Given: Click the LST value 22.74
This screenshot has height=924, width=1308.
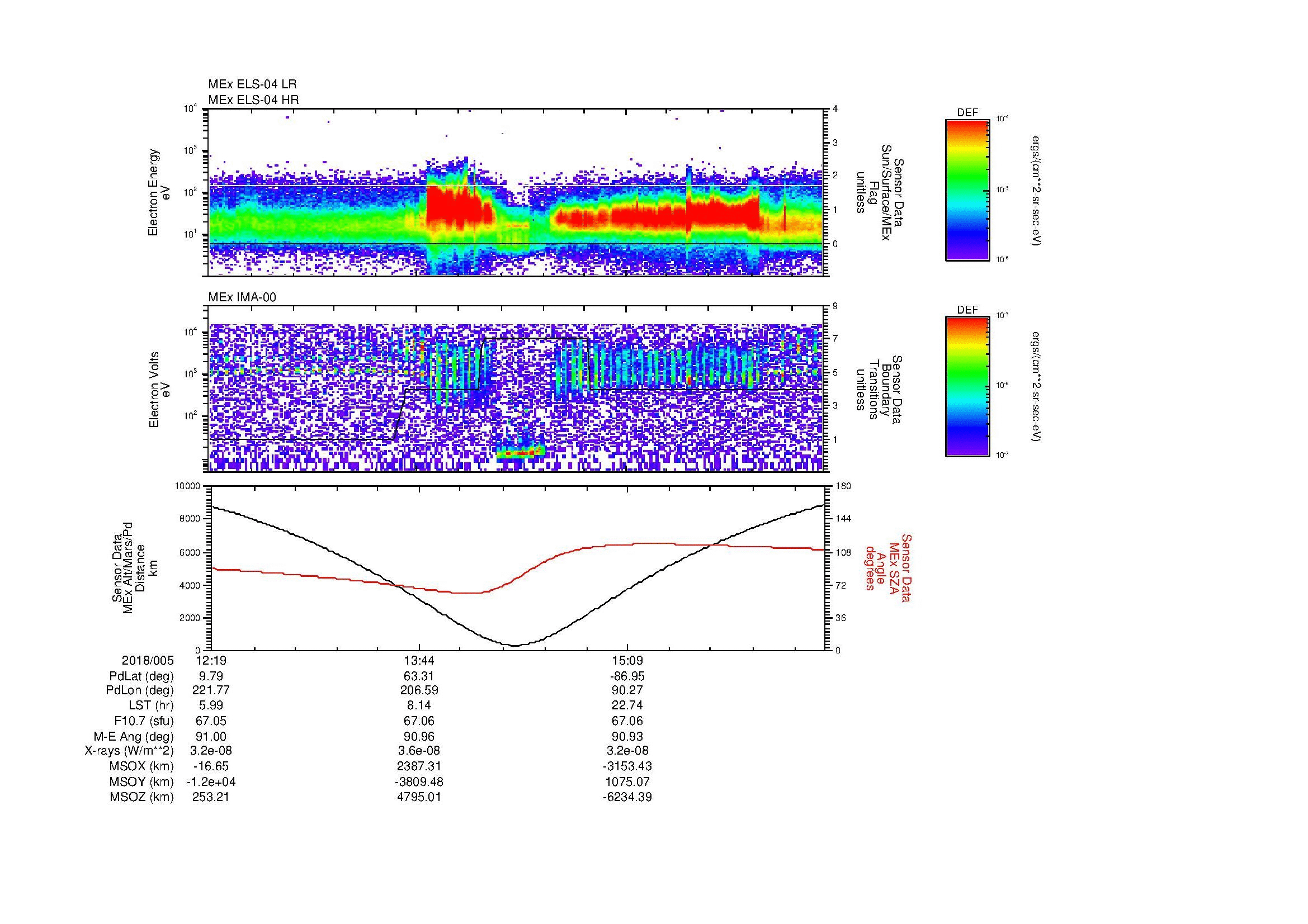Looking at the screenshot, I should (627, 705).
